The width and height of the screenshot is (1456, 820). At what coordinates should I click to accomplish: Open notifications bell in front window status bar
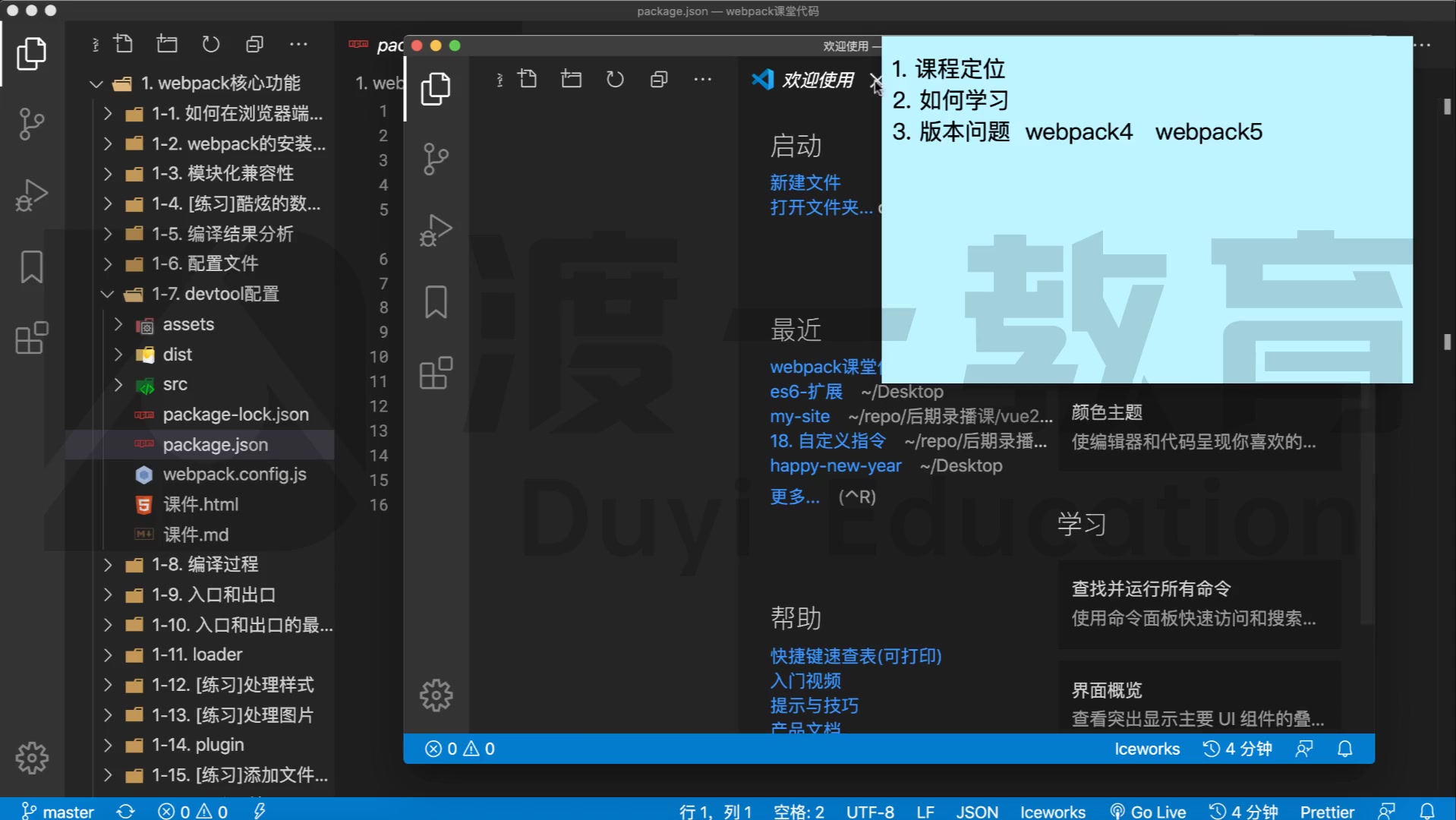[1344, 749]
